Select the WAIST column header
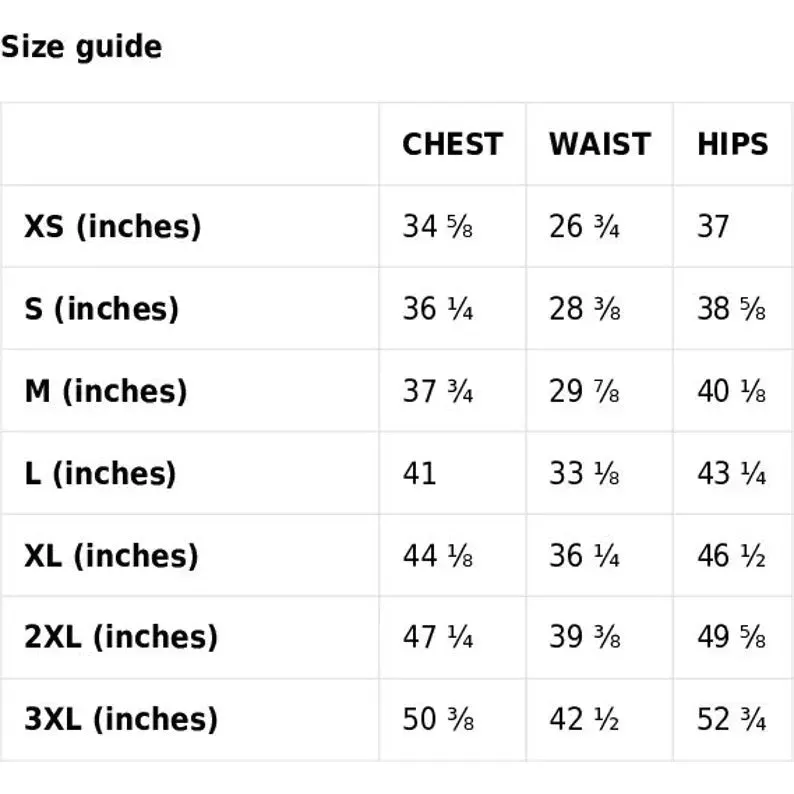The width and height of the screenshot is (794, 794). point(600,144)
